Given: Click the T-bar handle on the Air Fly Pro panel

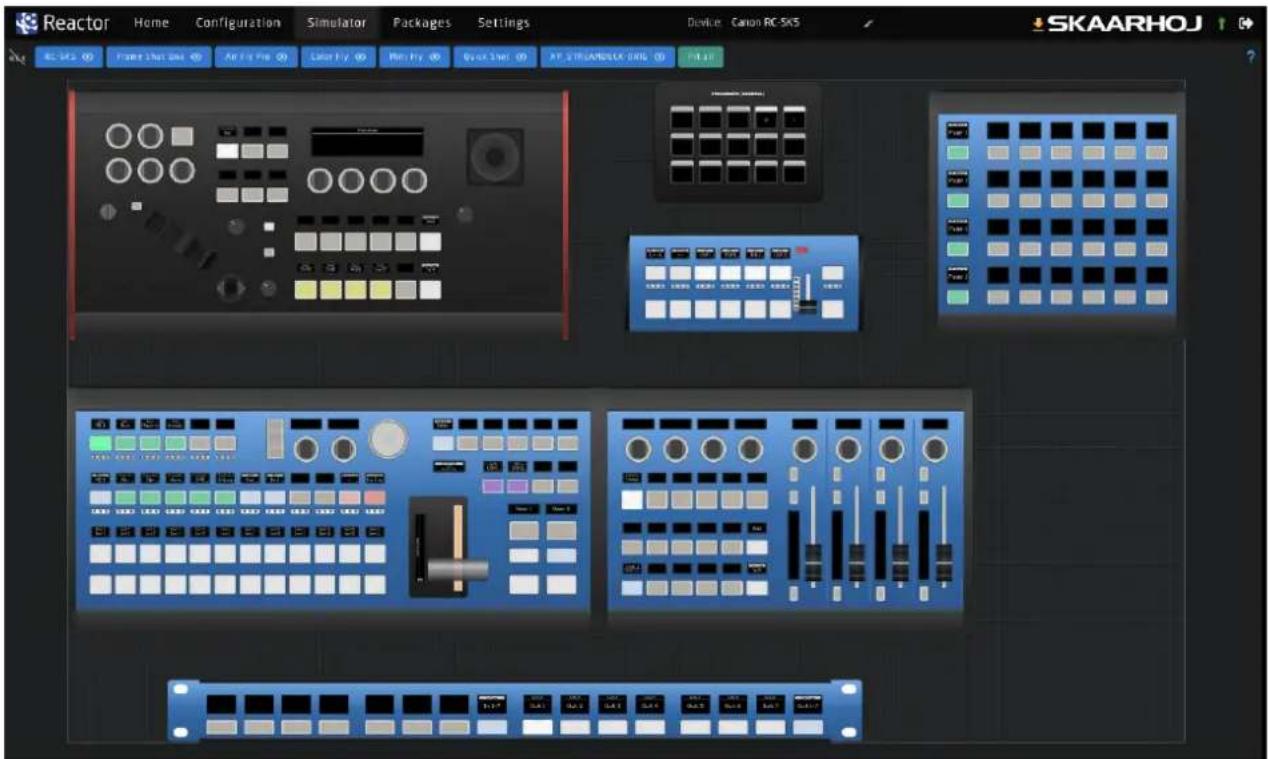Looking at the screenshot, I should 458,568.
